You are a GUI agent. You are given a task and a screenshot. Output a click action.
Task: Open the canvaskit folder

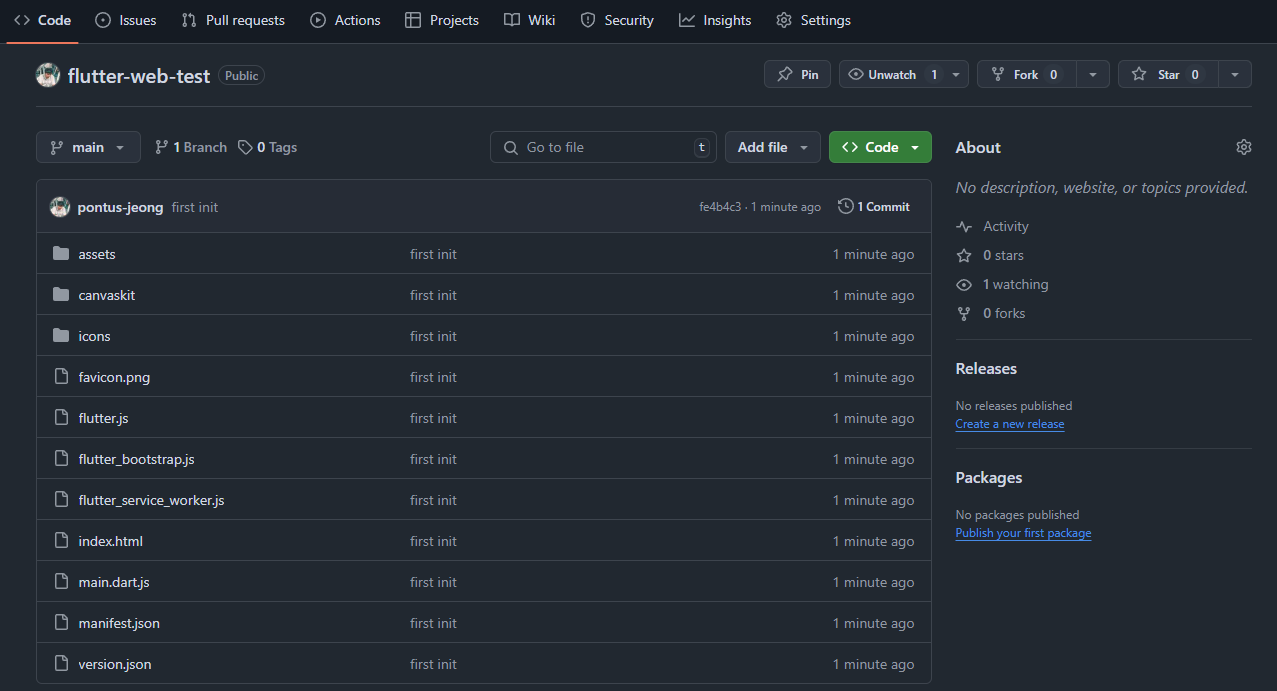coord(107,295)
